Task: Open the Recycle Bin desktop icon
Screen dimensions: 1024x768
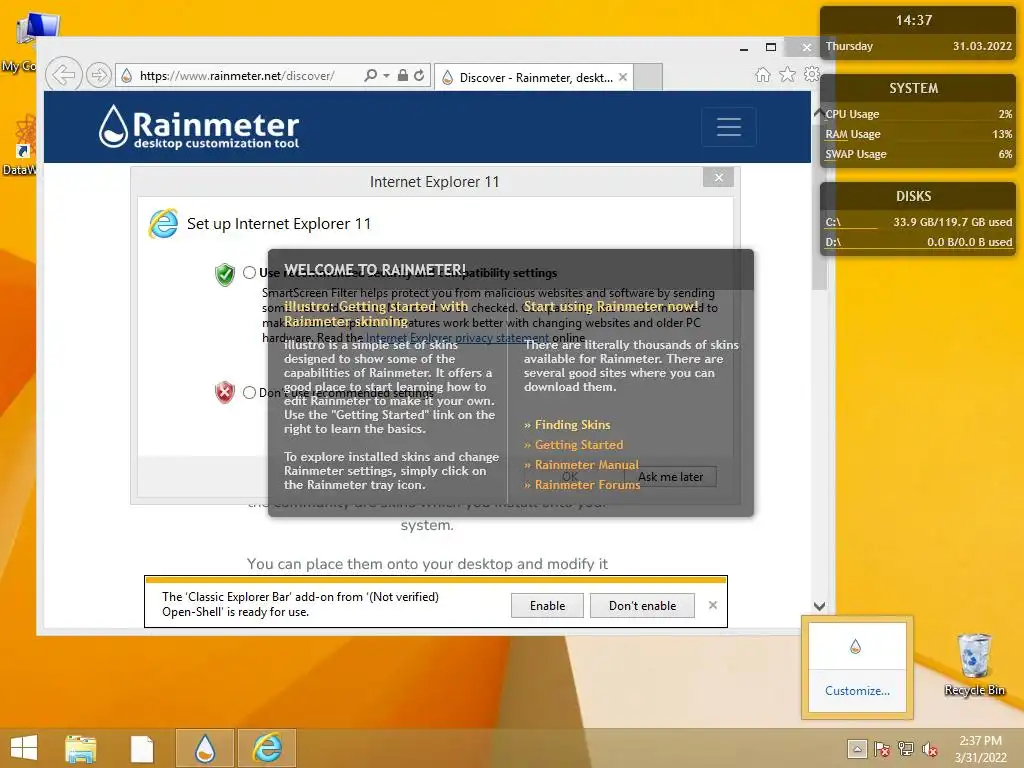Action: coord(974,665)
